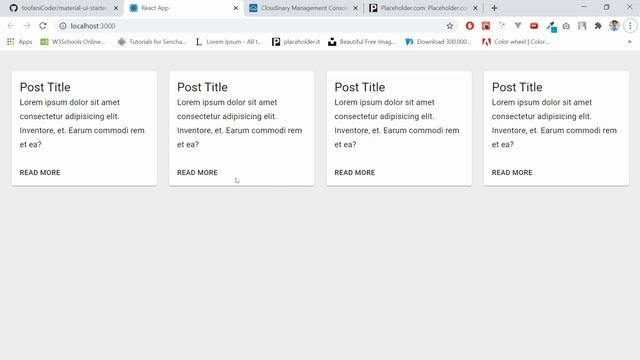Screen dimensions: 640x360
Task: Open the faint extension icon left of the funnel
Action: click(x=502, y=26)
